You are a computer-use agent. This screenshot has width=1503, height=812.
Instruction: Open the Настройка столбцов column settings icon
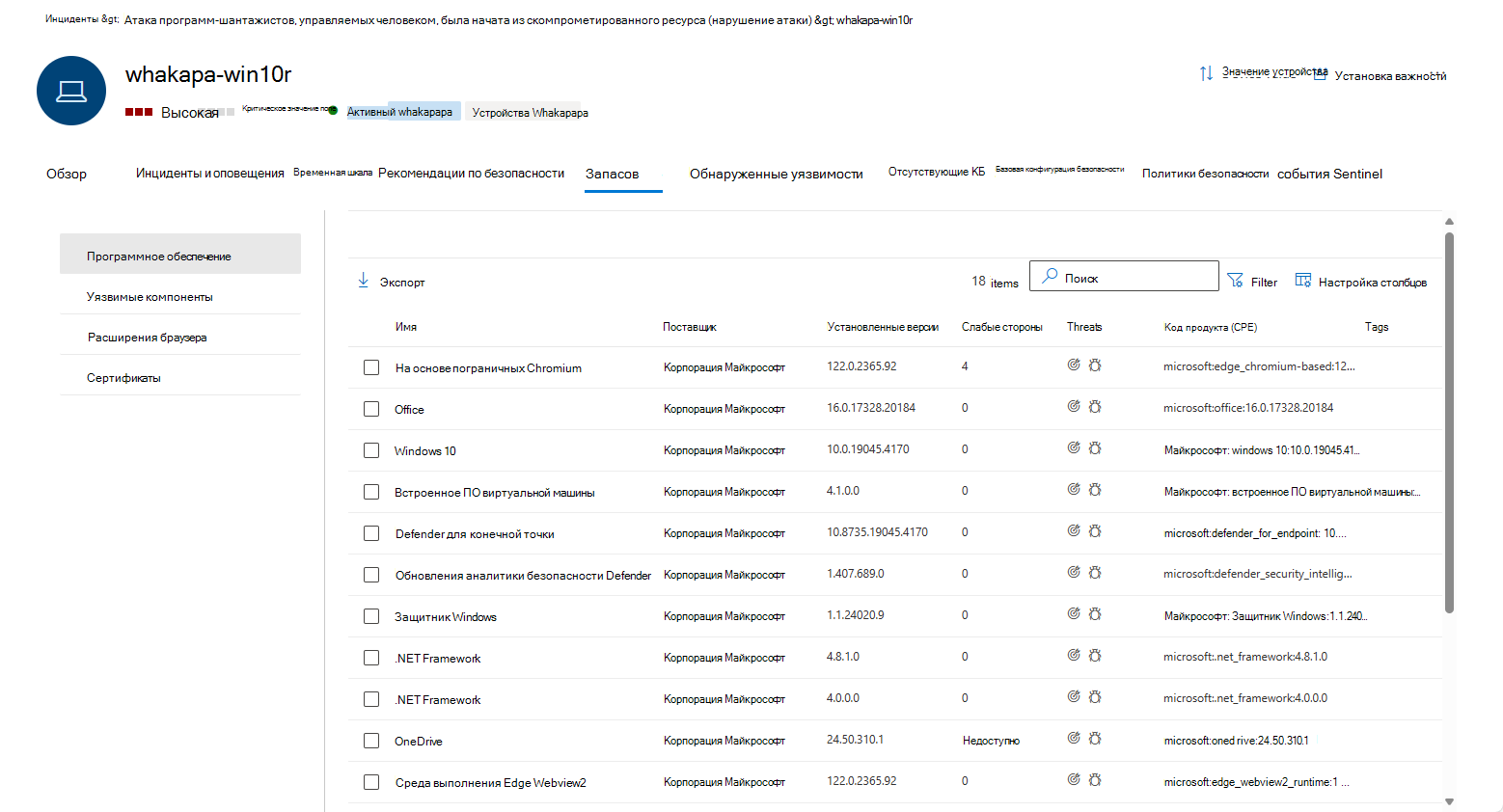coord(1303,281)
